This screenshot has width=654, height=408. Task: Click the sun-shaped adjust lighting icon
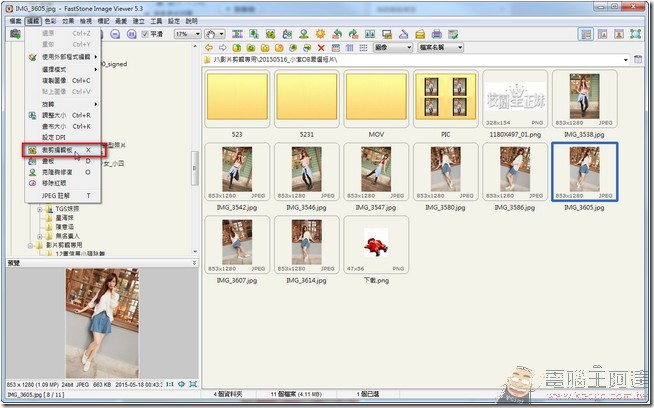pos(320,34)
